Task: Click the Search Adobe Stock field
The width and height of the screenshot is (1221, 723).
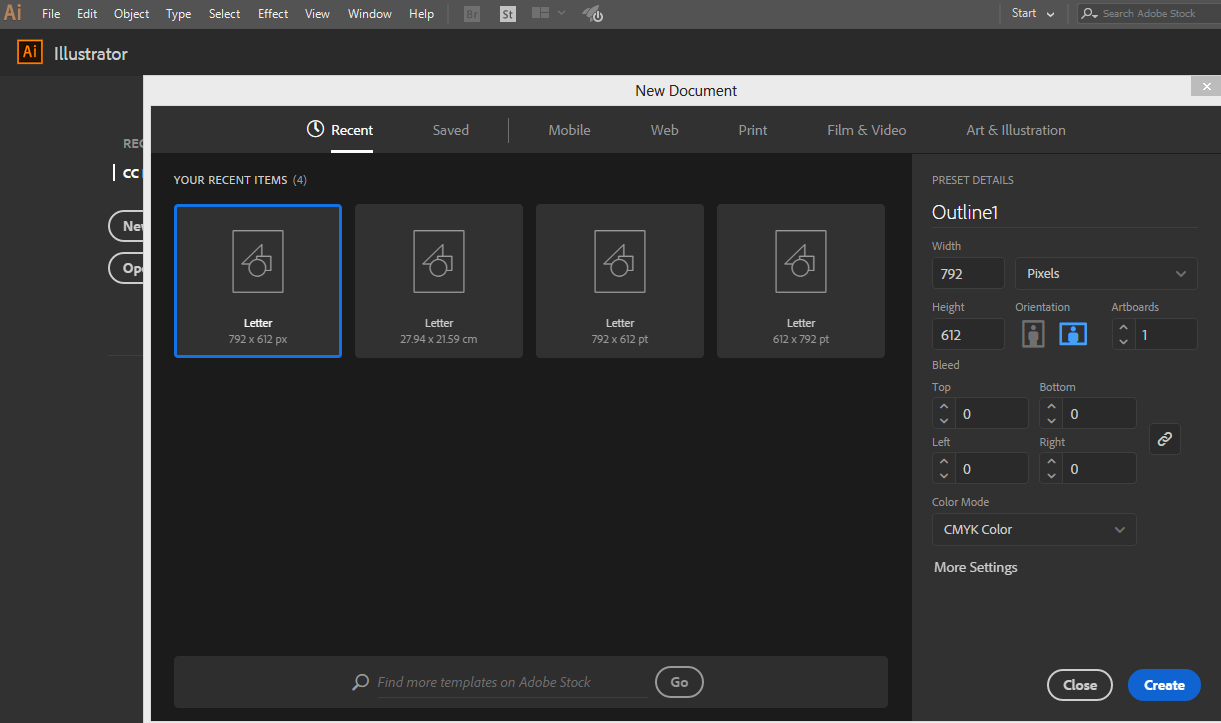Action: [x=1148, y=14]
